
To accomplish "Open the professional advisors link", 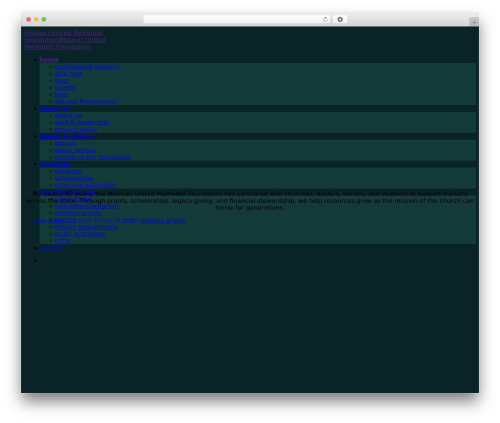I will pos(87,67).
